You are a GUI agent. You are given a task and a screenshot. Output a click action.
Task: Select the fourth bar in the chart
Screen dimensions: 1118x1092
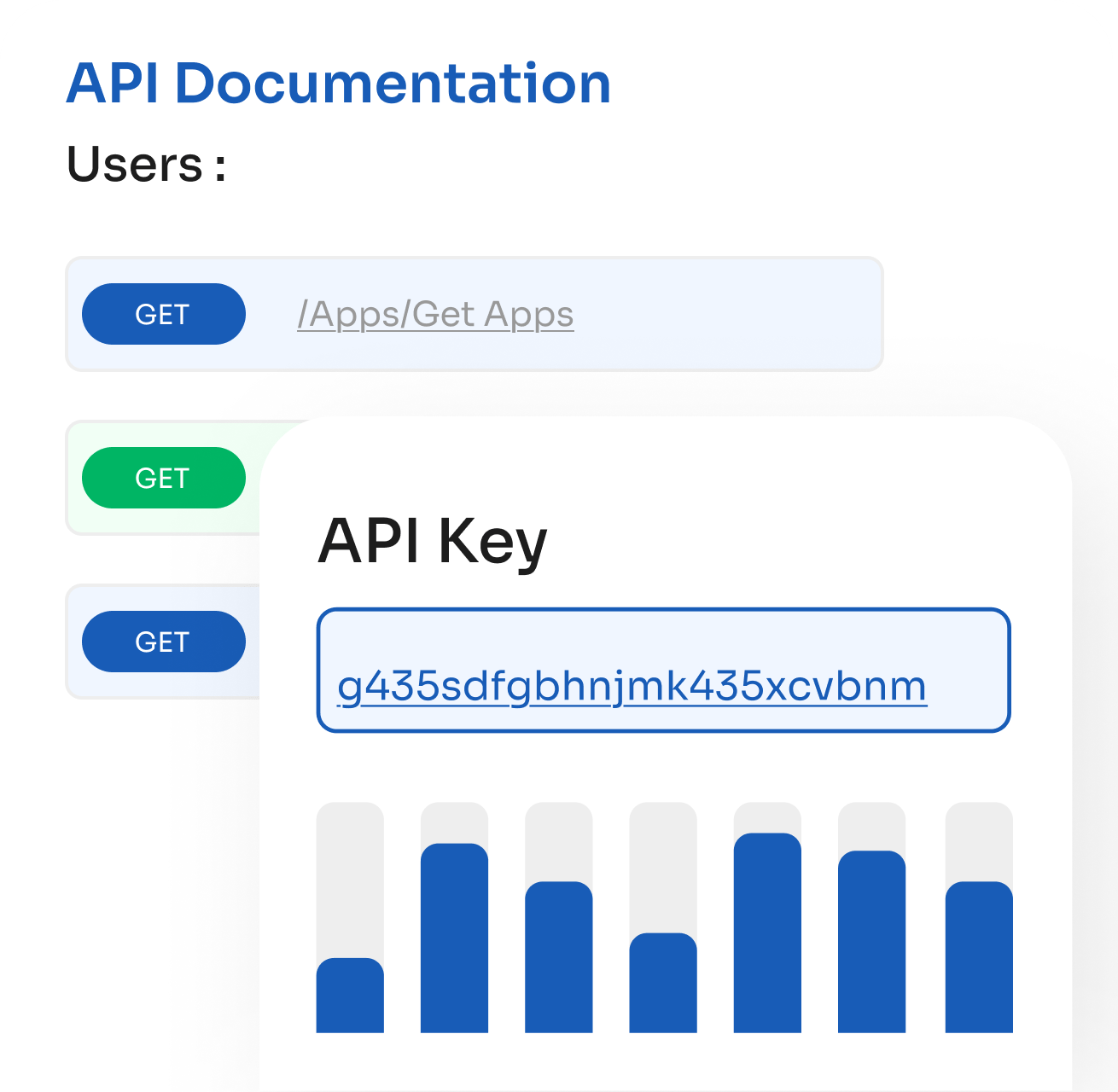[x=663, y=983]
